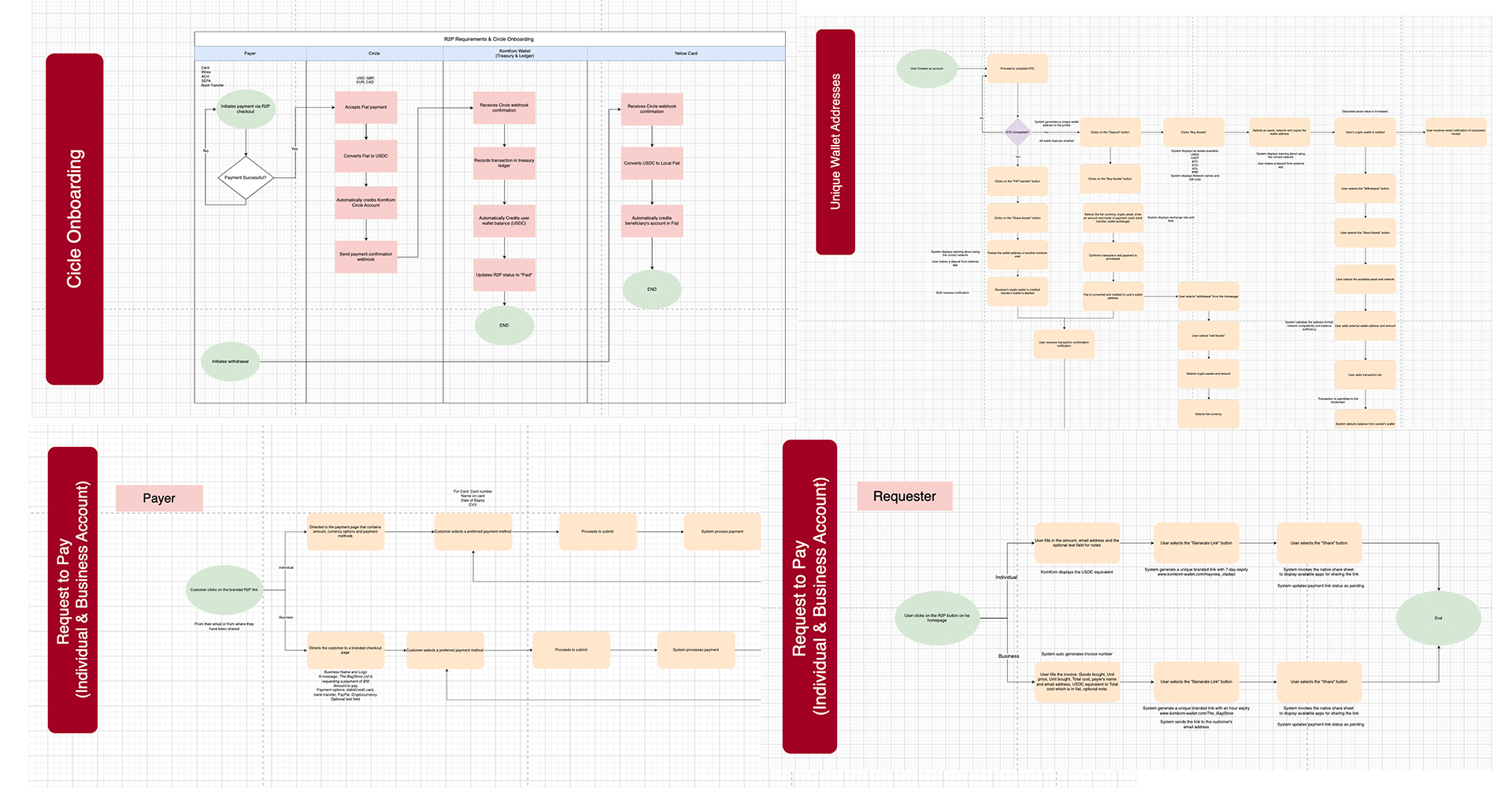Click the "Cicle Onboarding" red title banner
The image size is (1512, 788).
pos(74,218)
